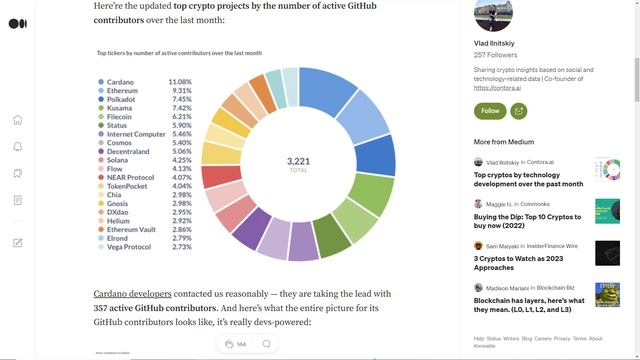Screen dimensions: 640x360
Task: Select Kusama legend color dot
Action: tap(101, 108)
